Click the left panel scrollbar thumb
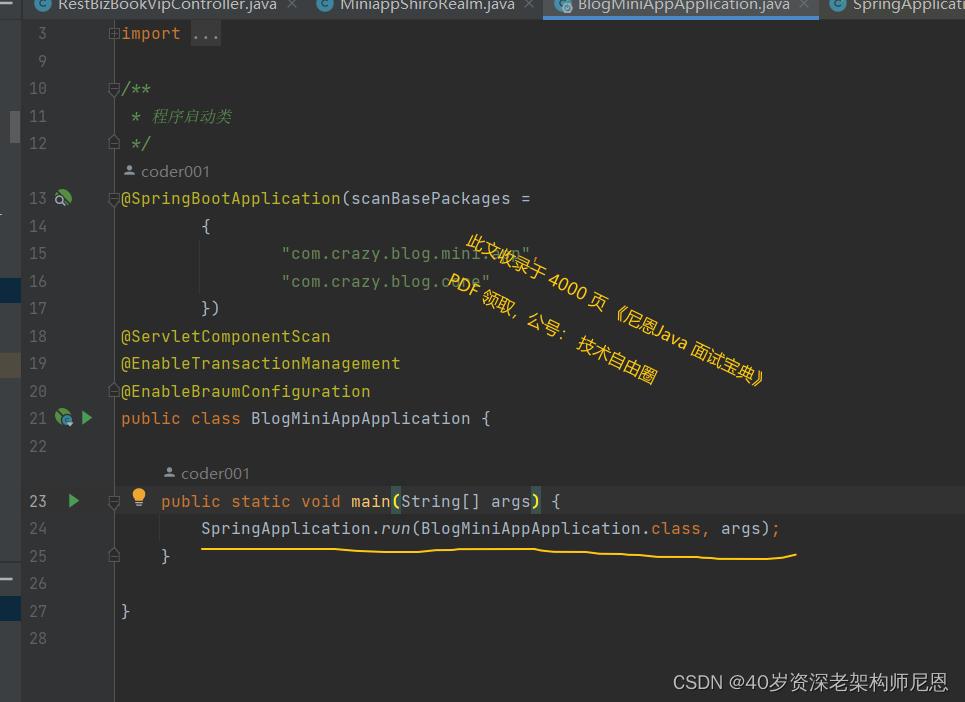 pyautogui.click(x=15, y=126)
